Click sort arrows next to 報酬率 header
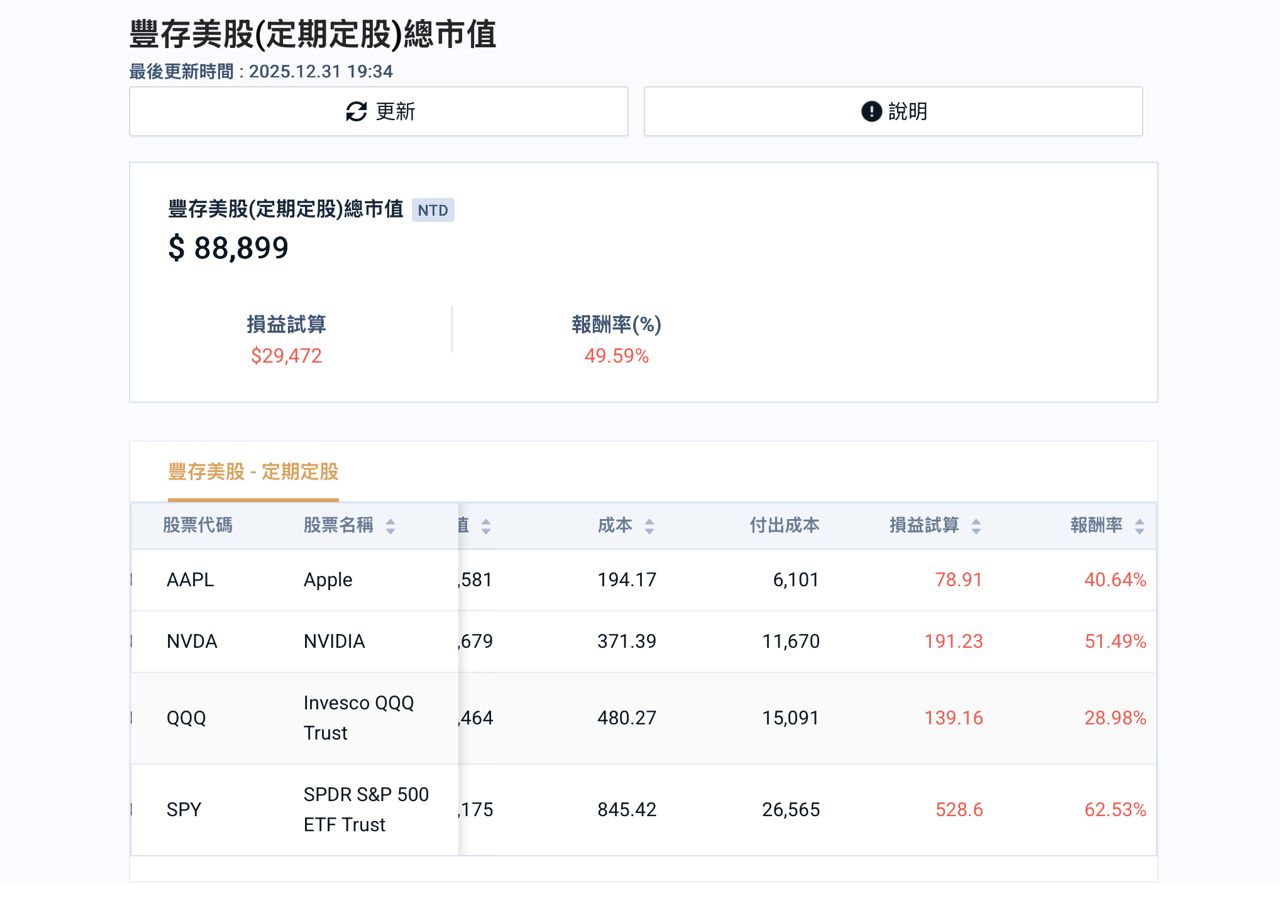The image size is (1280, 898). (1139, 526)
